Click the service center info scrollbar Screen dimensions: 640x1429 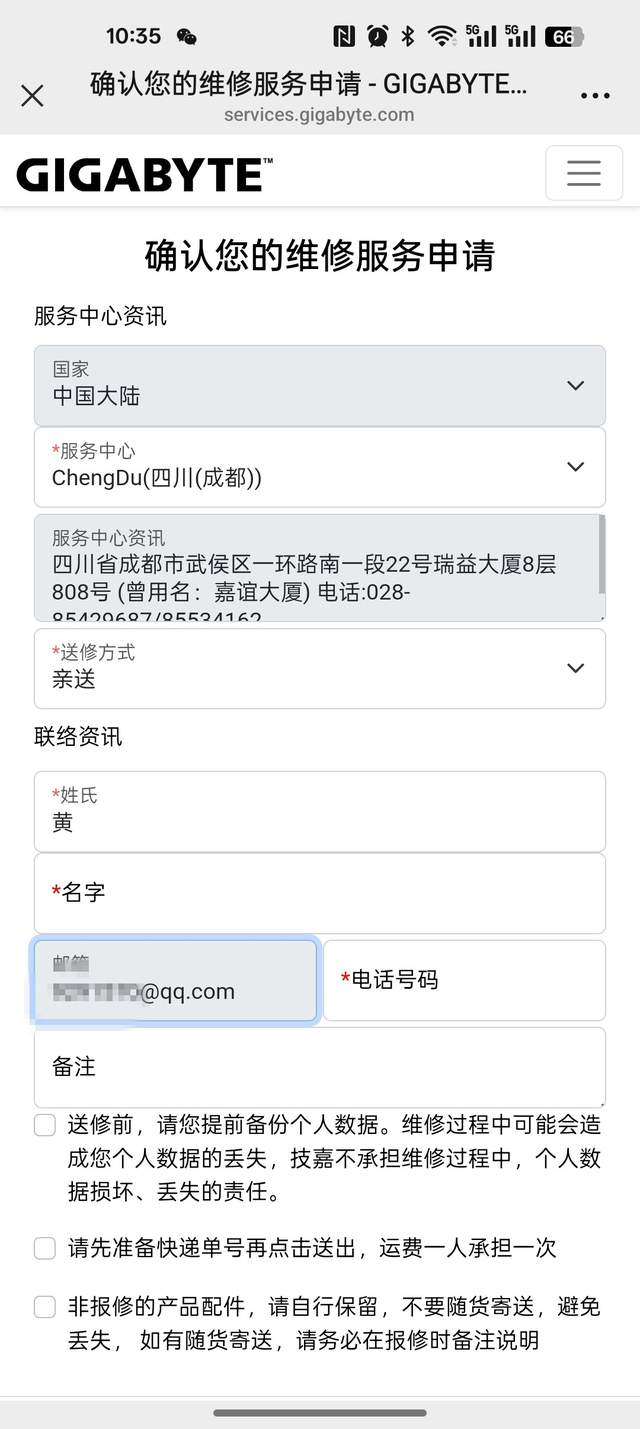(601, 553)
